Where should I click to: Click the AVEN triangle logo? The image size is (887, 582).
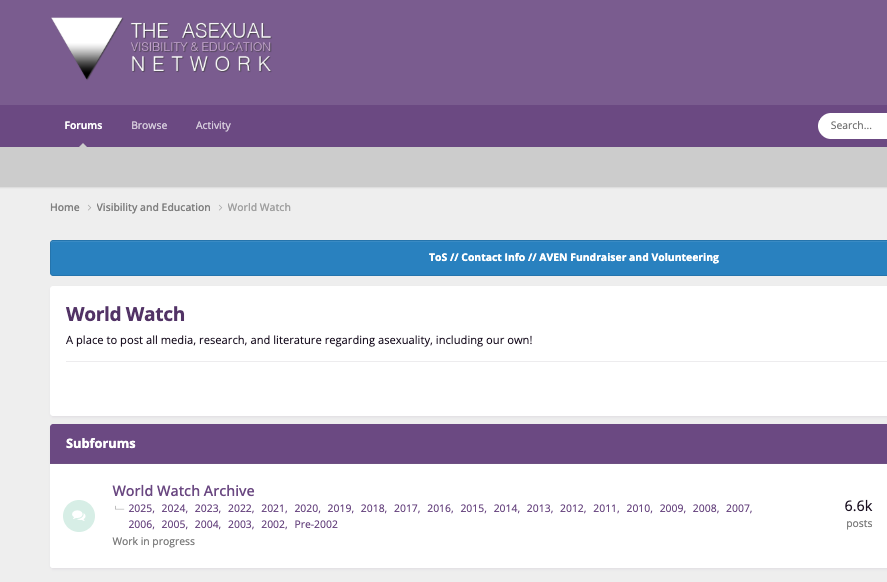point(86,45)
